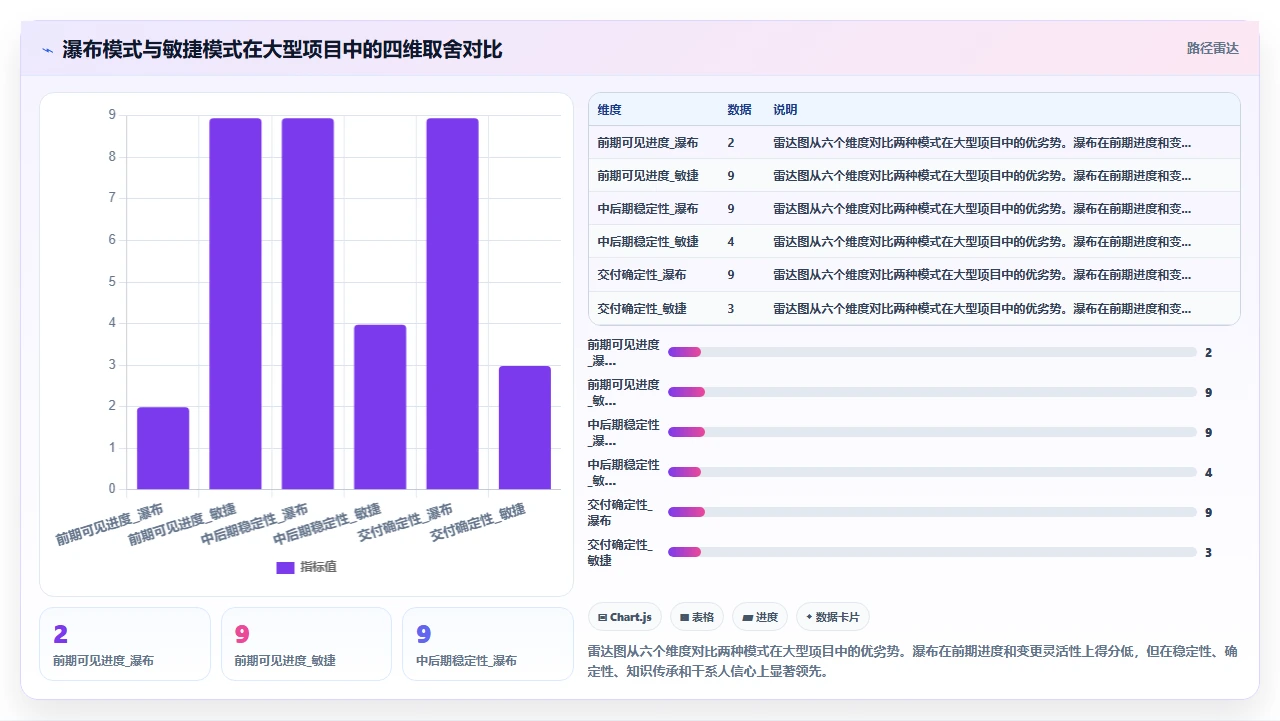Click the y-axis label 9

[x=112, y=115]
